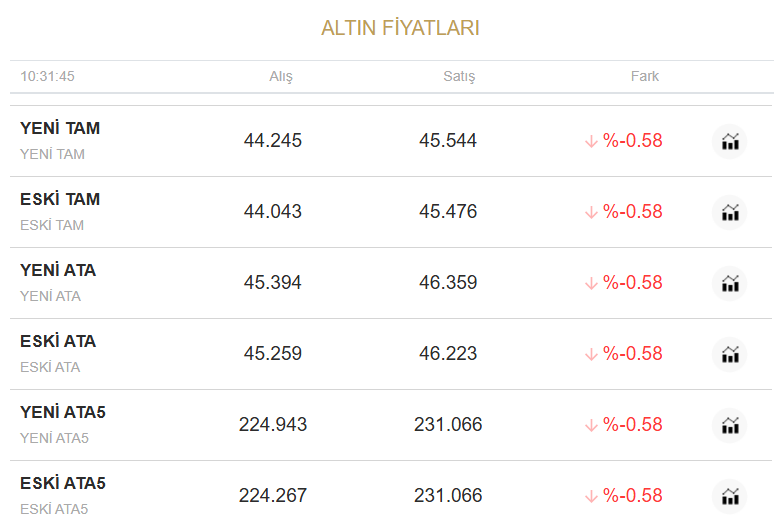
Task: Click the ALTIN FİYATLARI title
Action: 400,28
